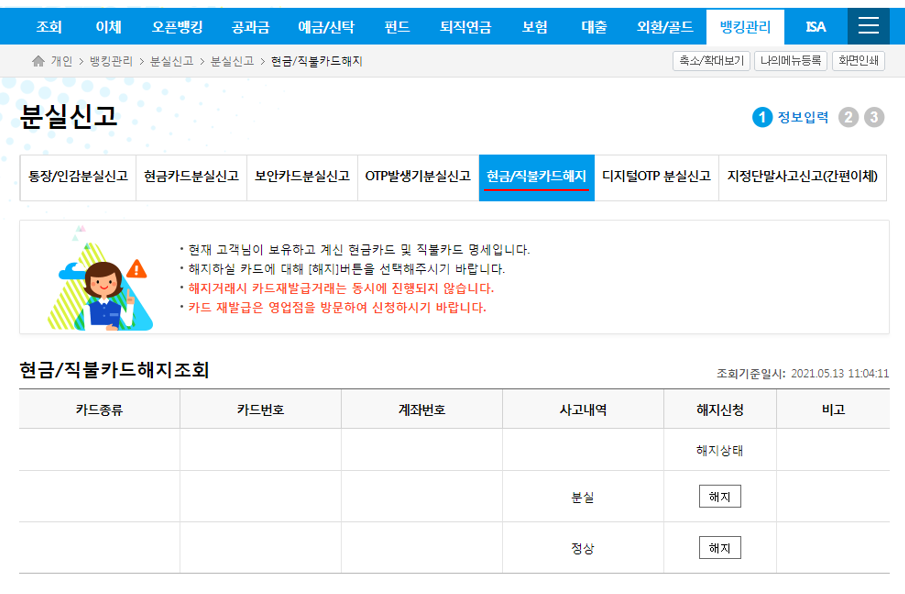Open the 보험 menu
The width and height of the screenshot is (905, 594).
(x=534, y=27)
